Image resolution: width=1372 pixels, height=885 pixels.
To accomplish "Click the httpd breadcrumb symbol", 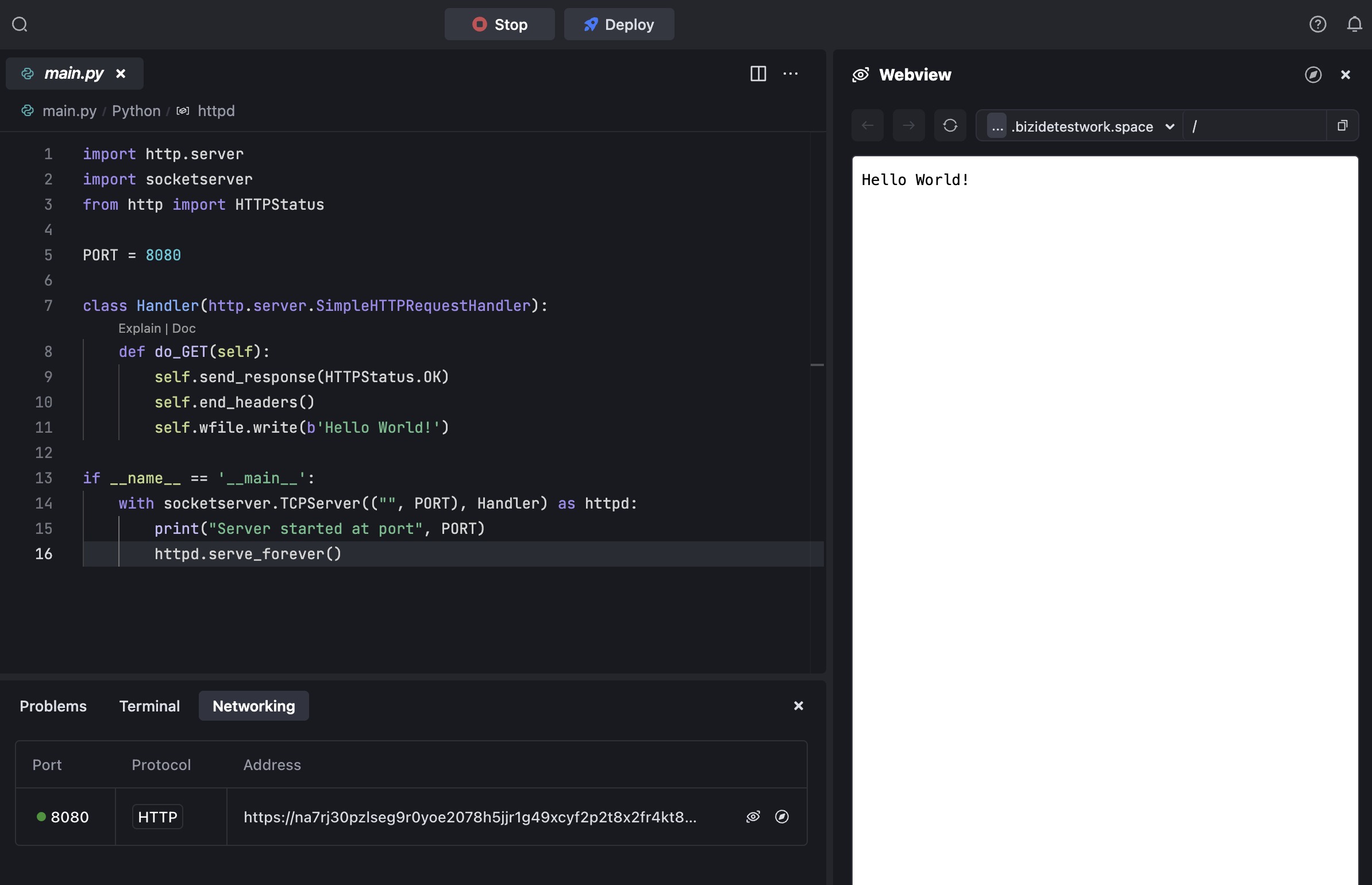I will (215, 111).
